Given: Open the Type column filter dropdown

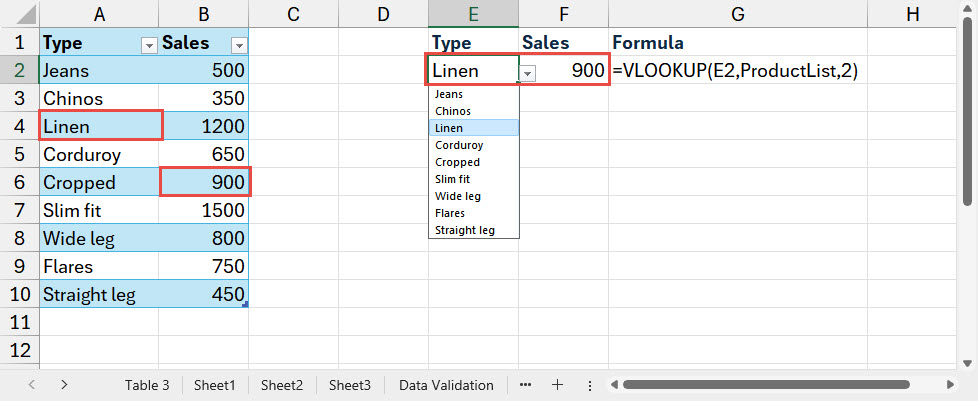Looking at the screenshot, I should point(149,45).
